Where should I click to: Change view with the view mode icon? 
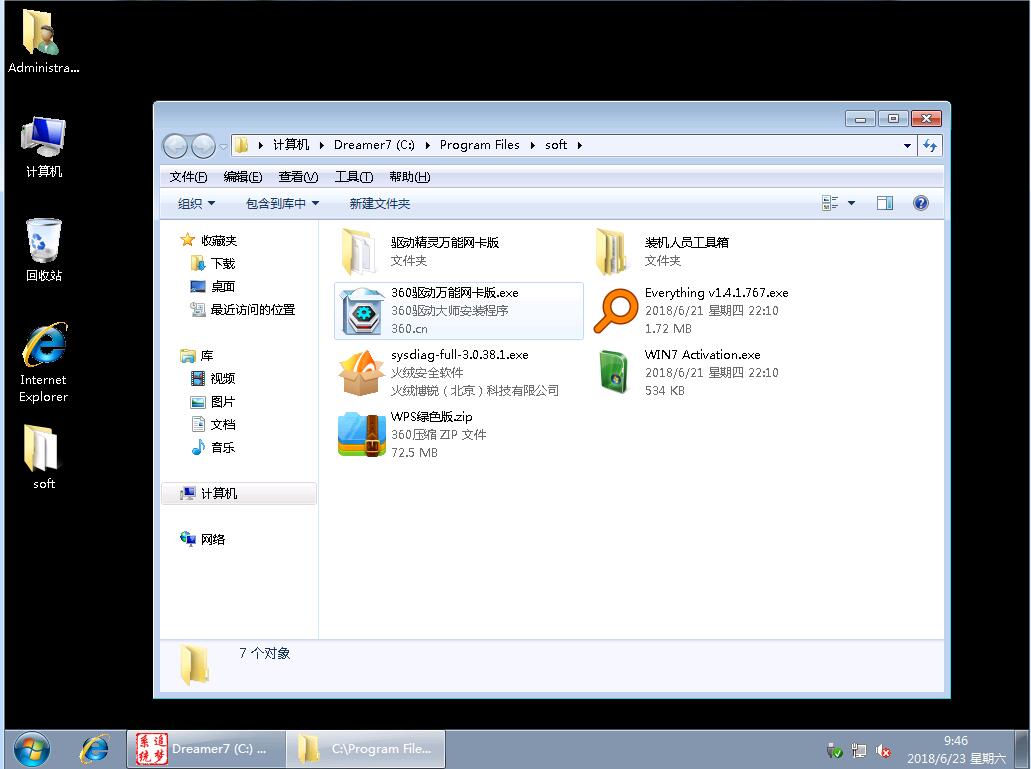(830, 203)
